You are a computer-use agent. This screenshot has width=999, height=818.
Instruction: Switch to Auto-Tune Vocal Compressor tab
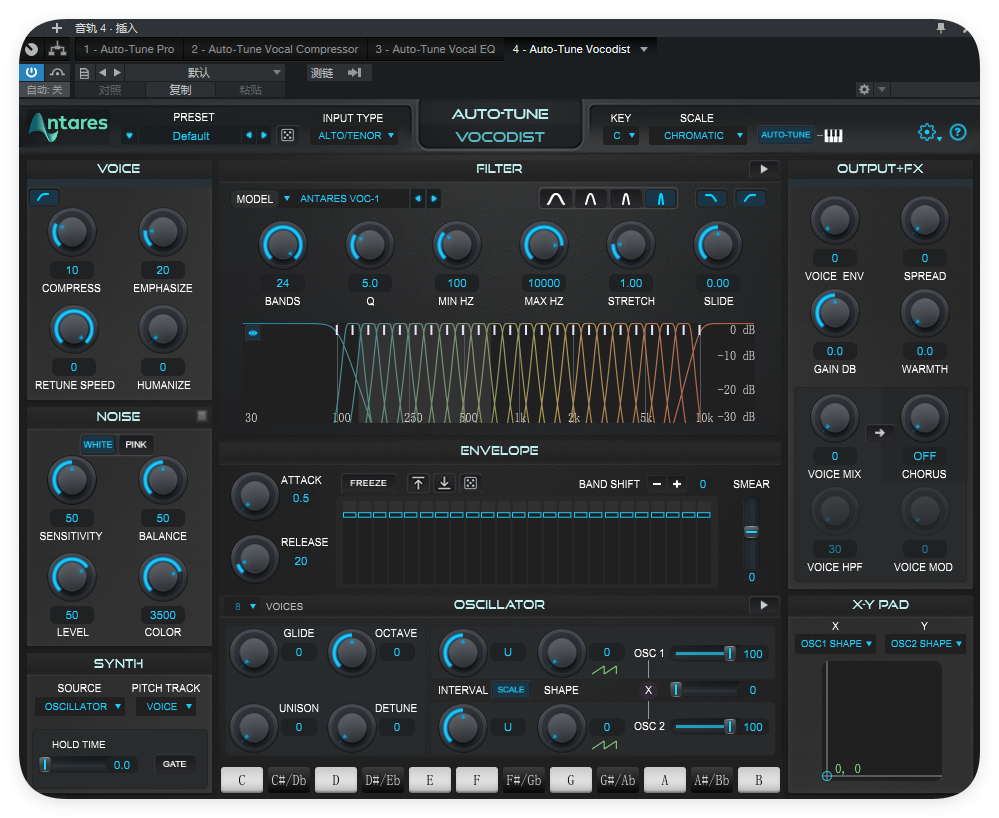pos(275,49)
